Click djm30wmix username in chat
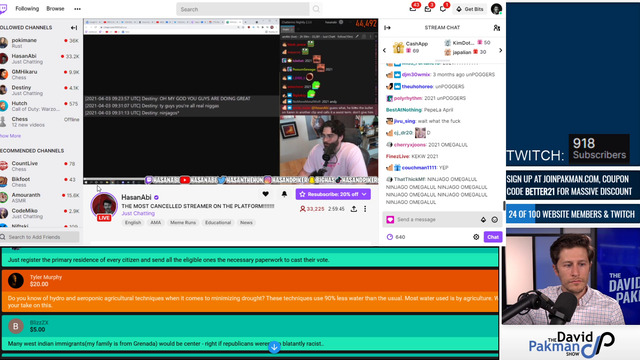 point(416,75)
